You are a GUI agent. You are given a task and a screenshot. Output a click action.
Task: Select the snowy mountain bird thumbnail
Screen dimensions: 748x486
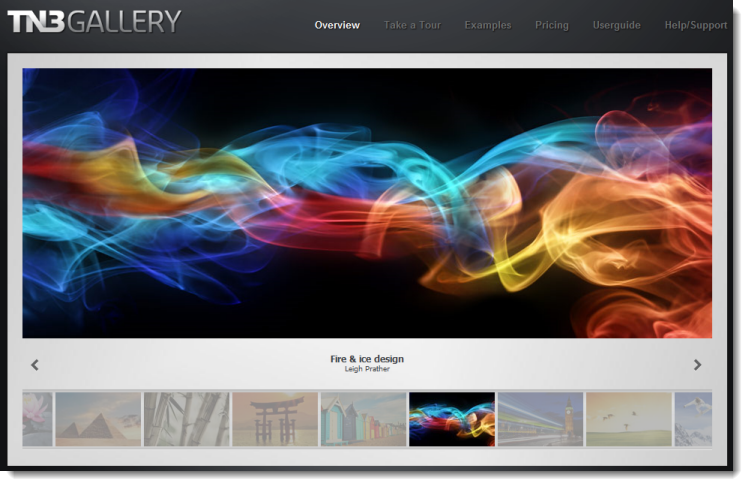click(693, 419)
